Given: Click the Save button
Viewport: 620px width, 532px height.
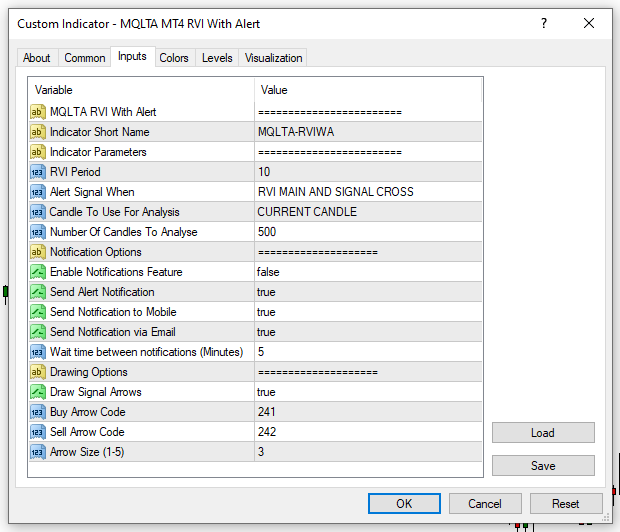Looking at the screenshot, I should 543,466.
